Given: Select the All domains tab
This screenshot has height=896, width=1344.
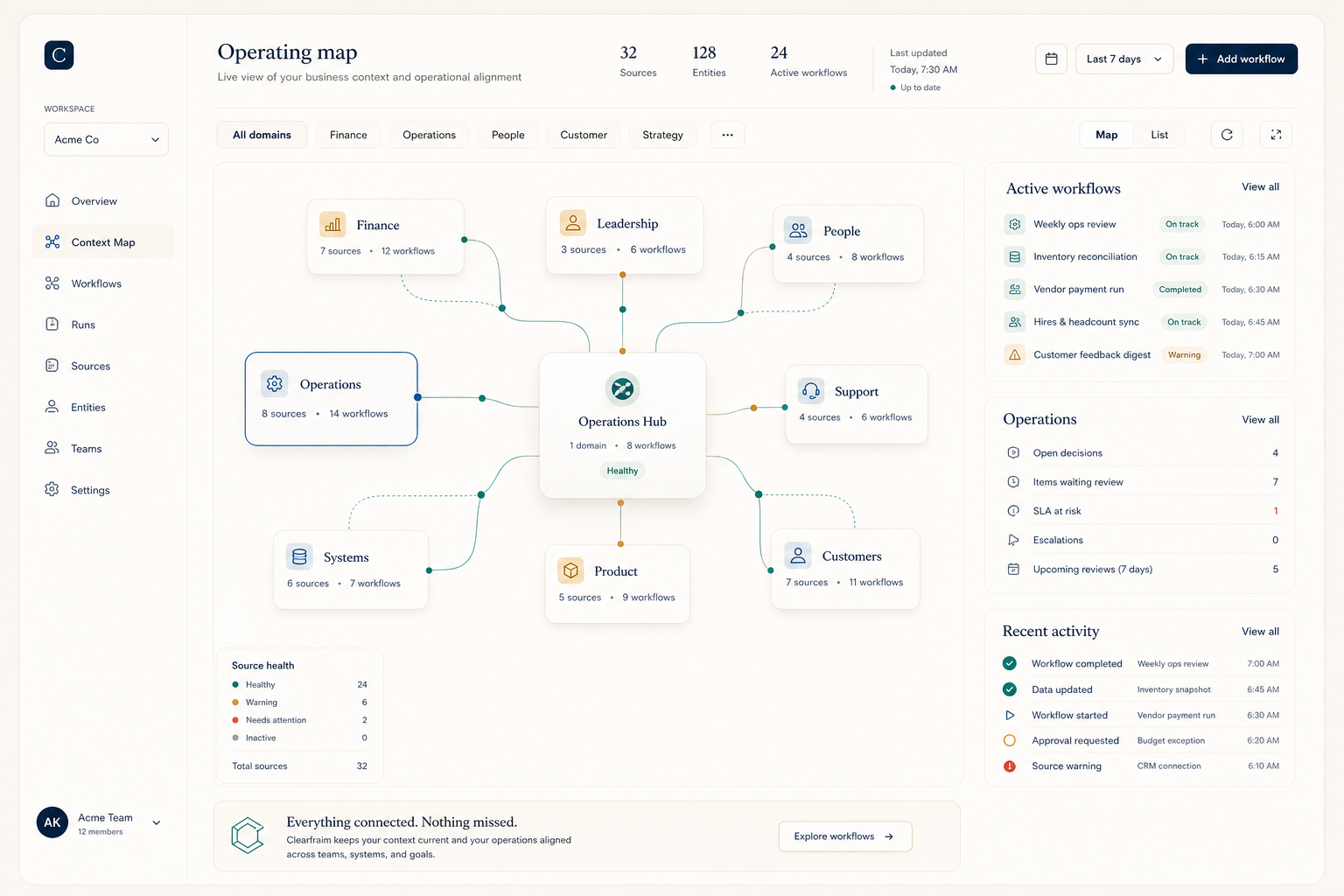Looking at the screenshot, I should point(262,135).
